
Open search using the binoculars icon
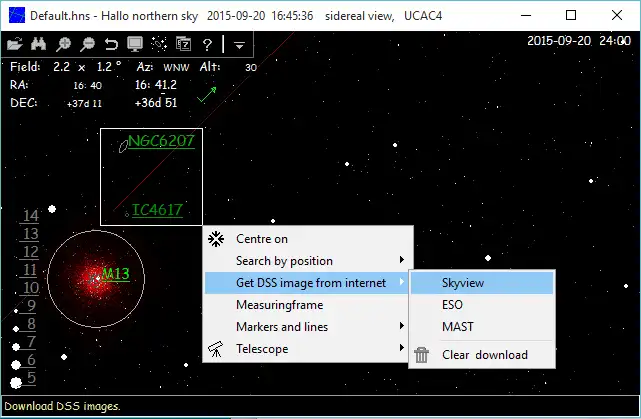(38, 44)
